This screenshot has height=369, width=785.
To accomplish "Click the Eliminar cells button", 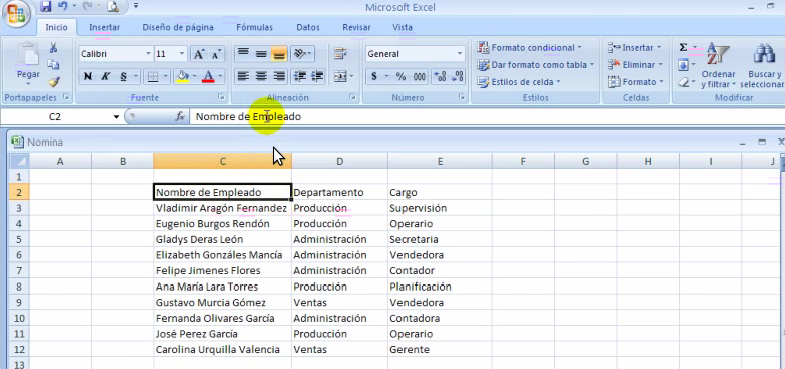I will point(636,65).
